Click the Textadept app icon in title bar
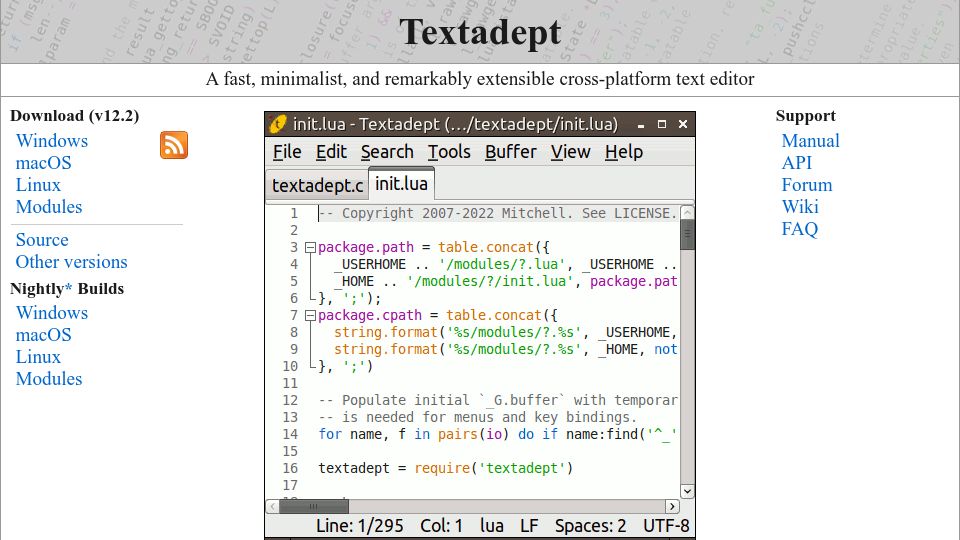Screen dimensions: 960x540 [278, 124]
